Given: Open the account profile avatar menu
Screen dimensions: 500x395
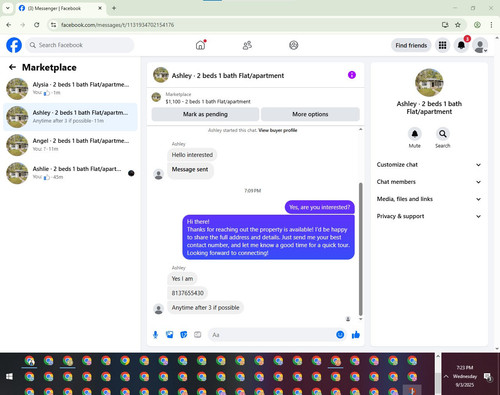Looking at the screenshot, I should (480, 45).
